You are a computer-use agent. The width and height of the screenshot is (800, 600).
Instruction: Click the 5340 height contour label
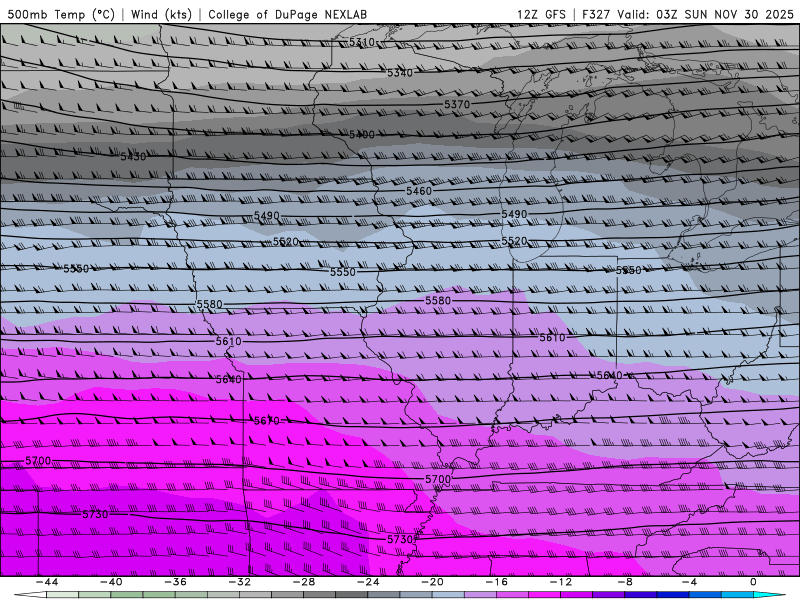(399, 73)
